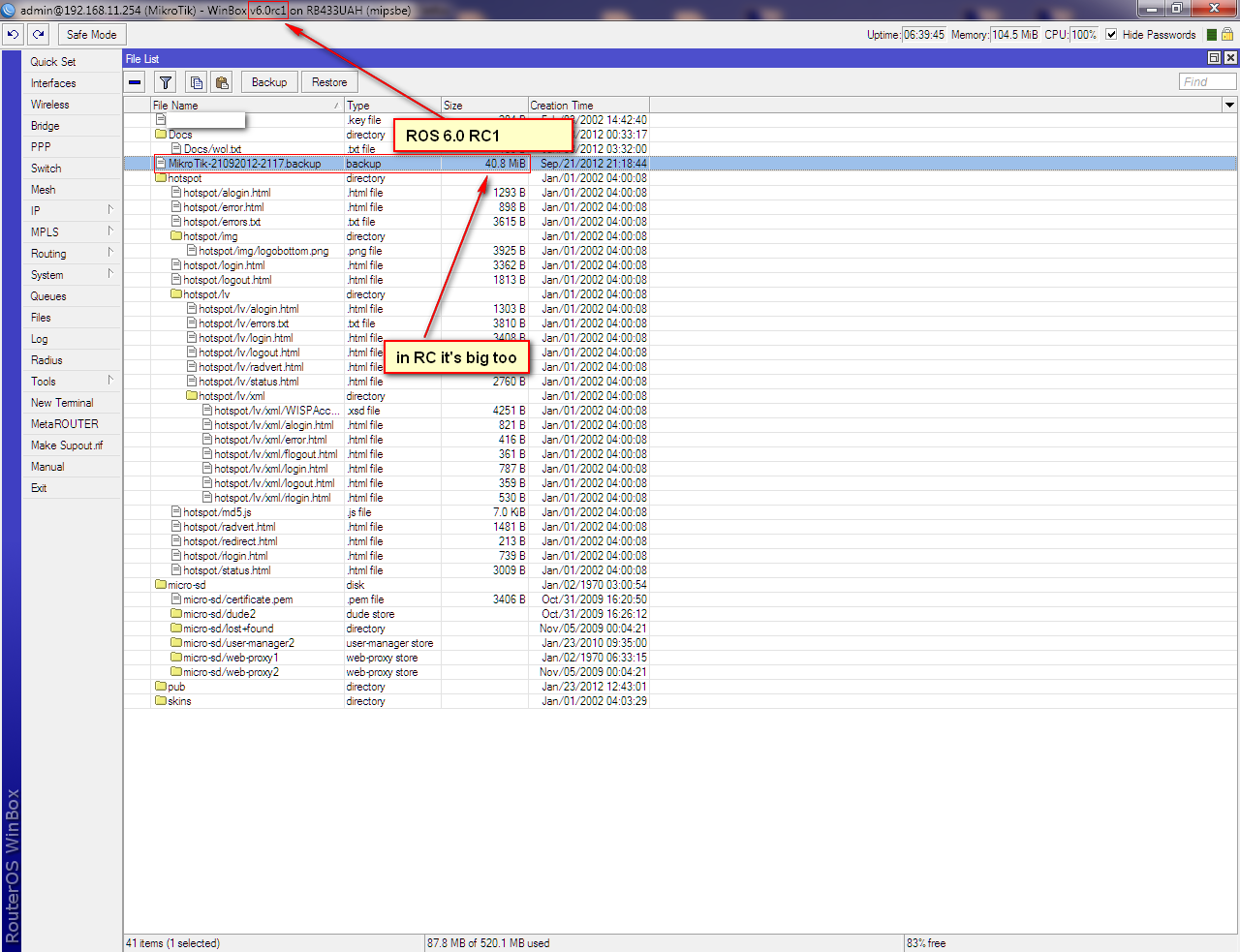Toggle the Hide Passwords checkbox

pyautogui.click(x=1111, y=35)
